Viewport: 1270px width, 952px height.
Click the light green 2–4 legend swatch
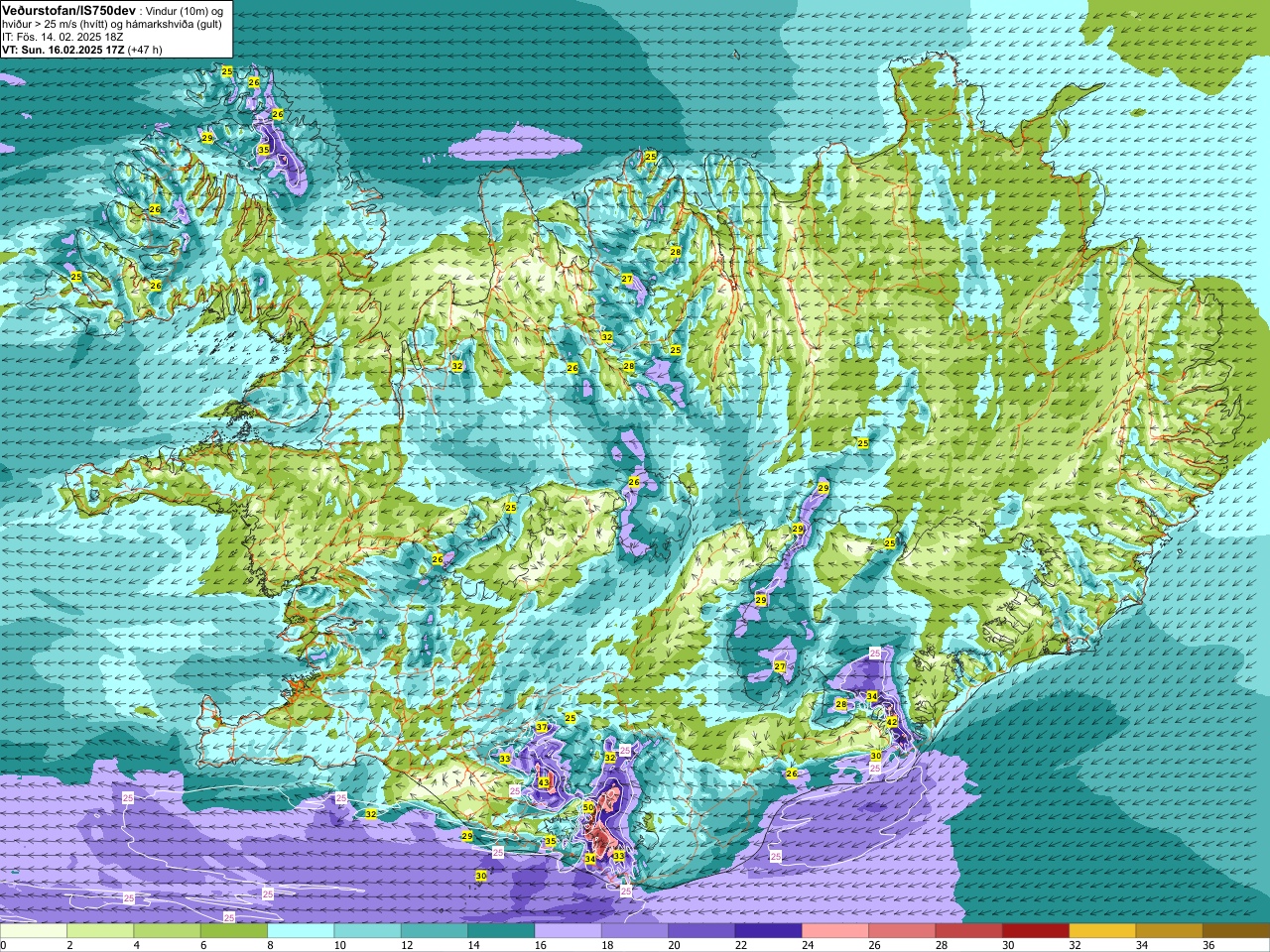point(100,931)
